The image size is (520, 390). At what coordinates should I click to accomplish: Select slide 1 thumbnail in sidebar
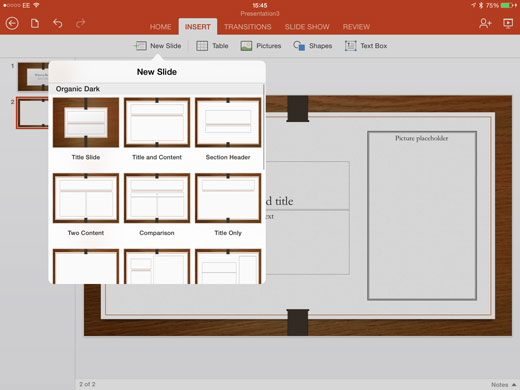(x=33, y=77)
